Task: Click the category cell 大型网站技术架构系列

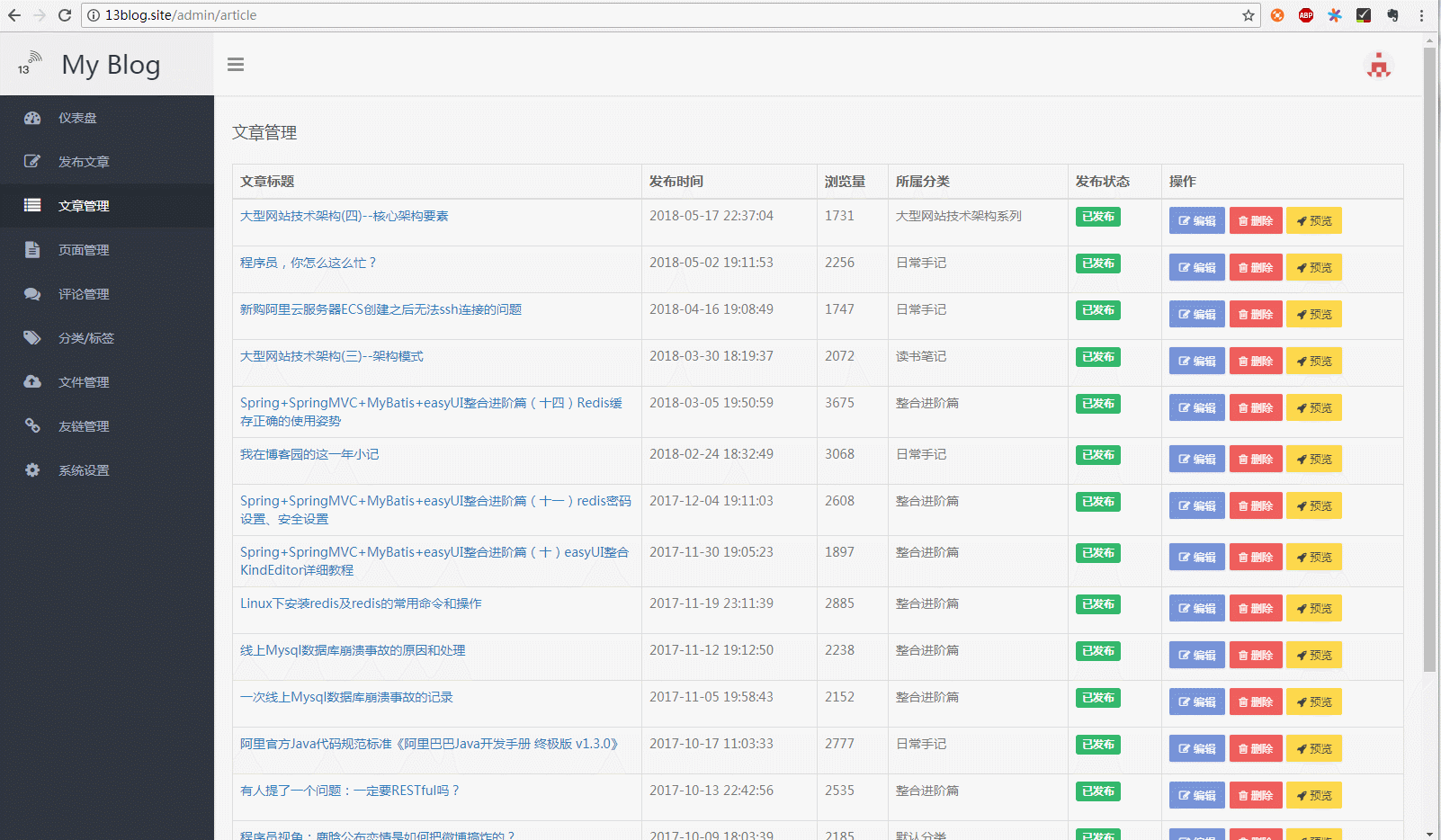Action: (x=959, y=216)
